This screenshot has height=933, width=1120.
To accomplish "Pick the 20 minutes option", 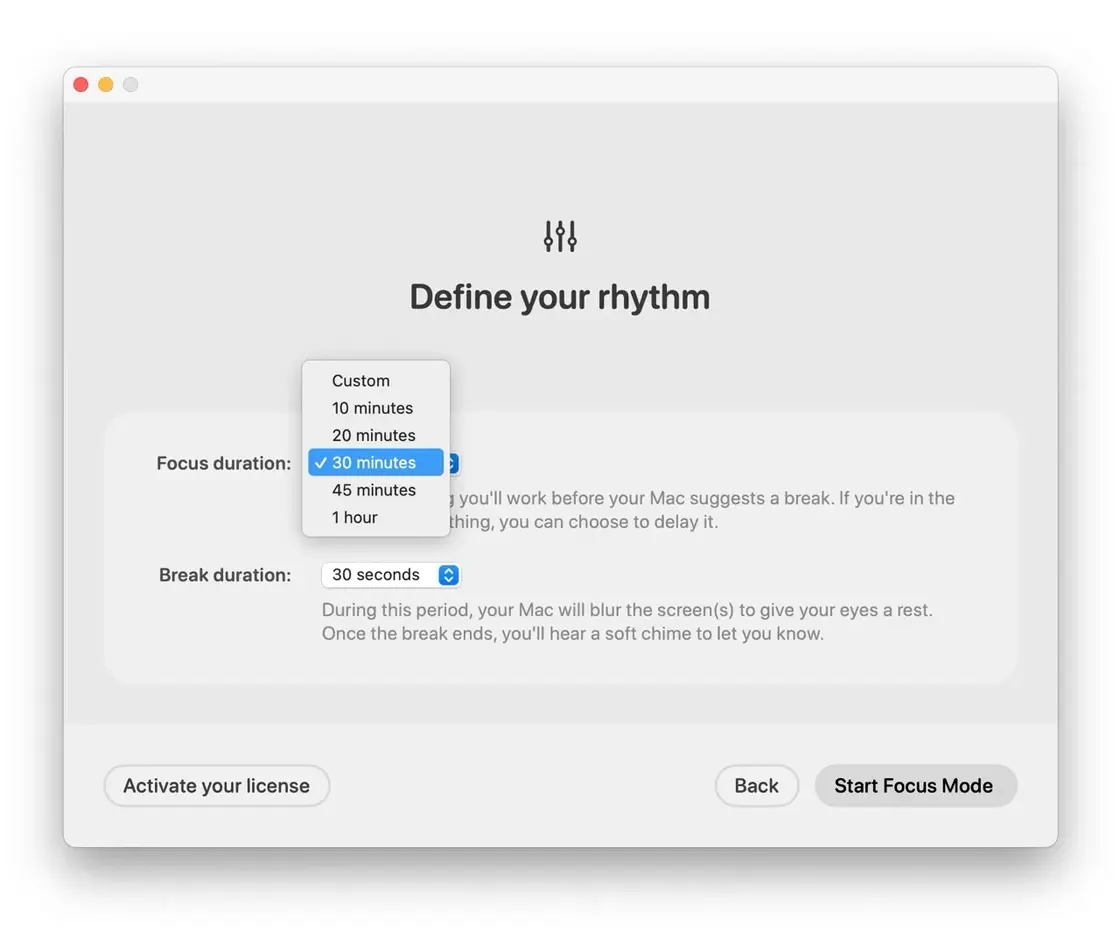I will [x=376, y=435].
